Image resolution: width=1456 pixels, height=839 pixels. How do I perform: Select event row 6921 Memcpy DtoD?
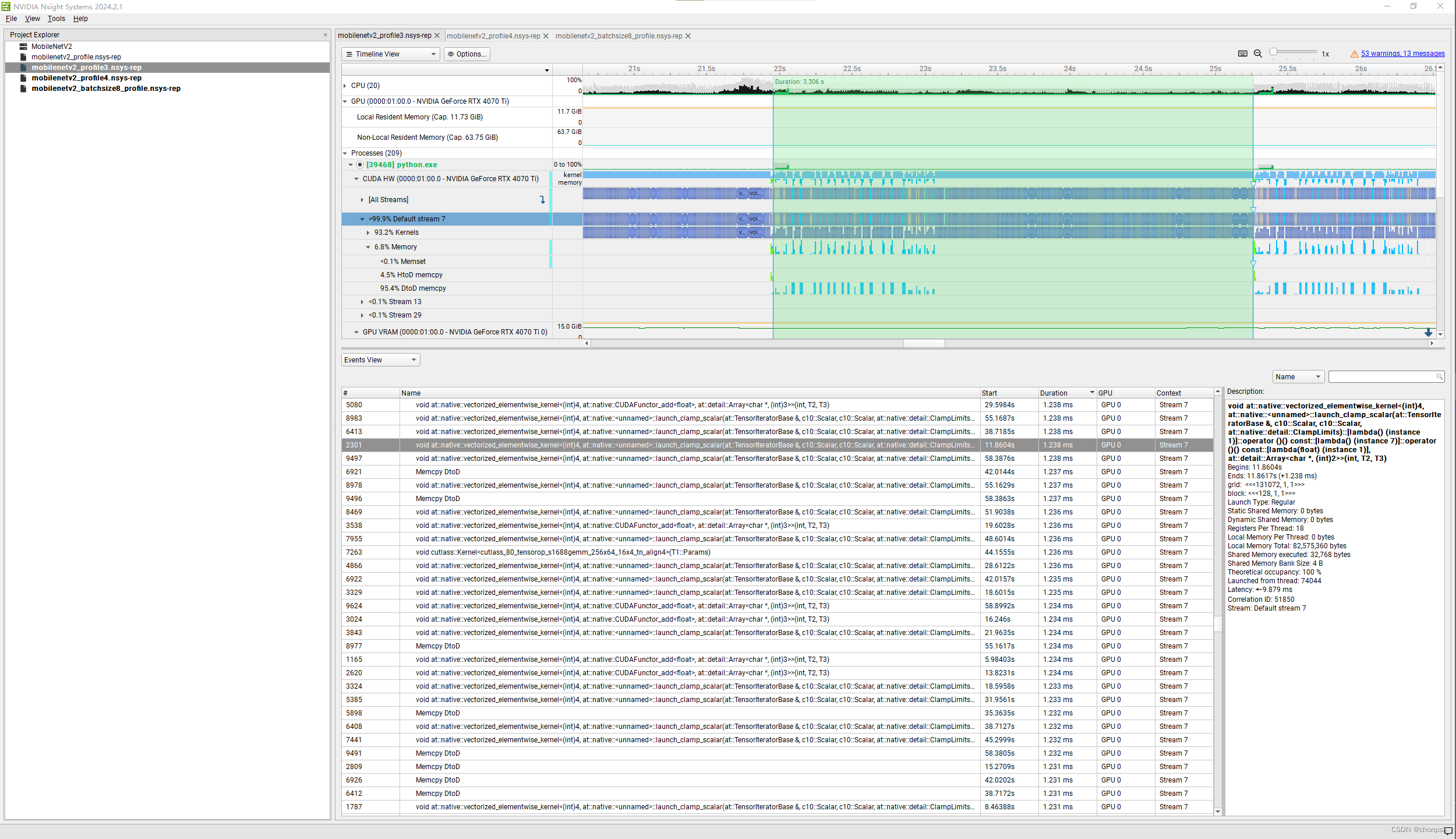click(x=777, y=472)
